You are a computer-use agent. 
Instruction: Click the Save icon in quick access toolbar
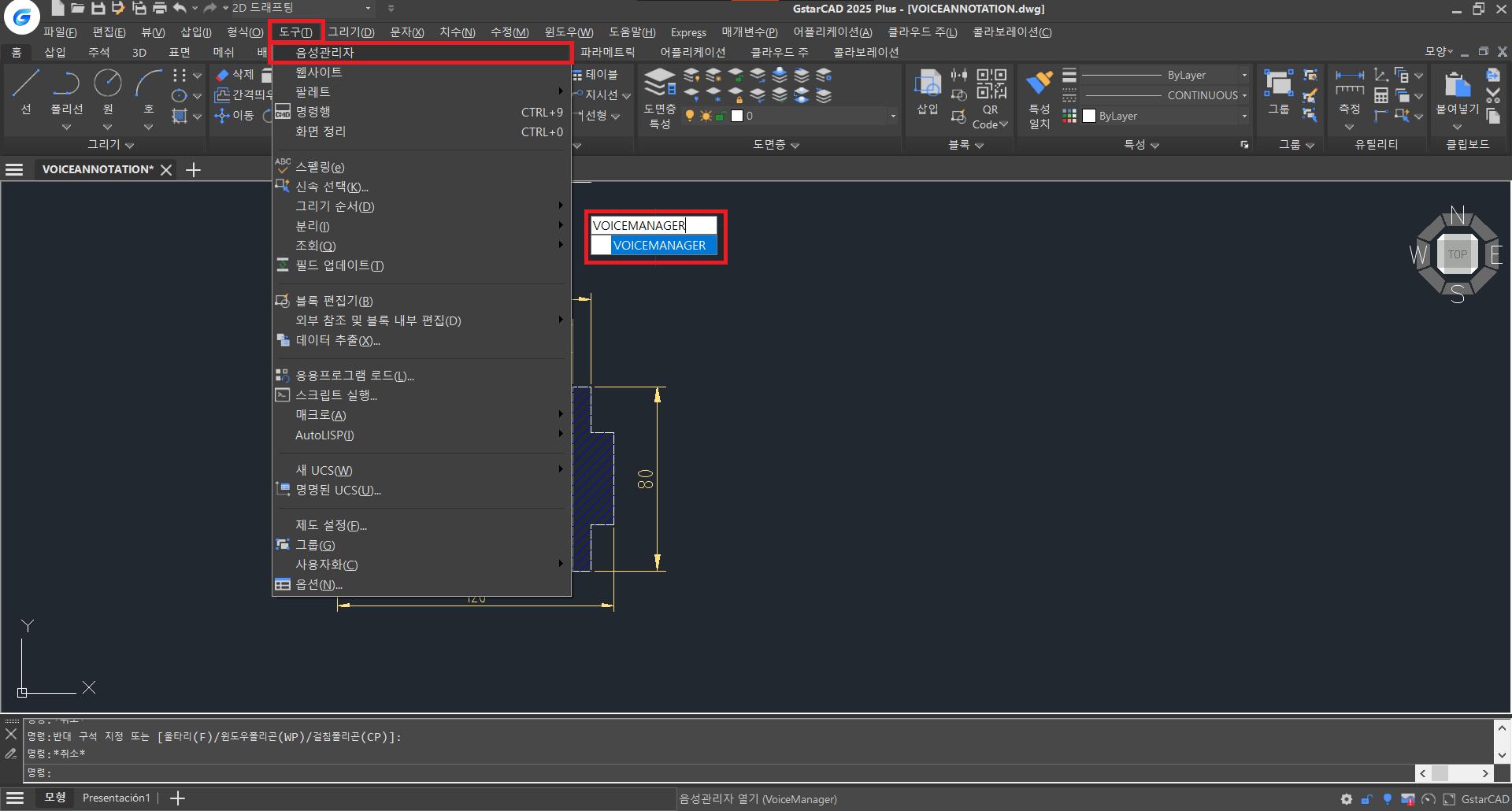click(98, 9)
